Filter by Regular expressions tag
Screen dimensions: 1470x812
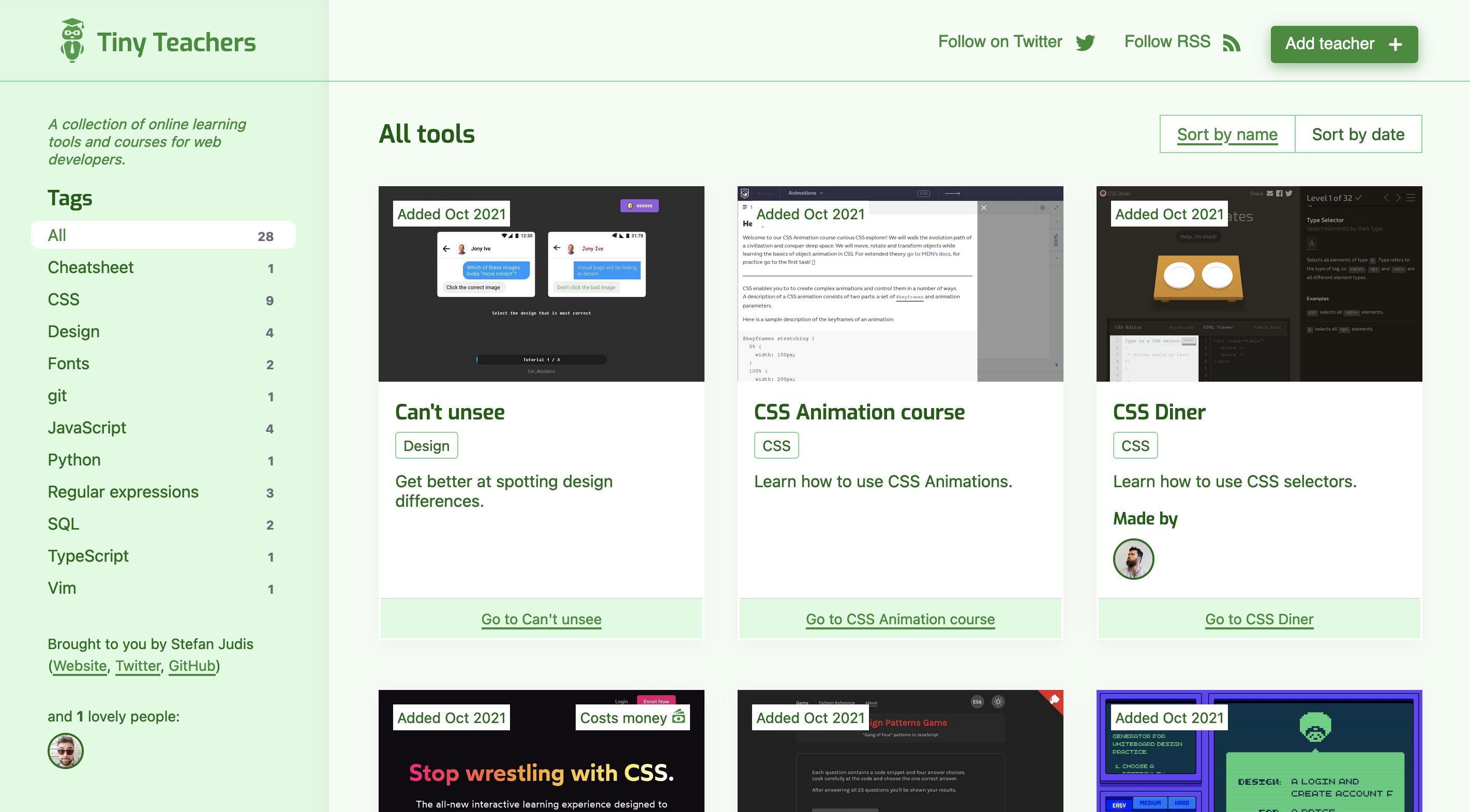pos(163,491)
